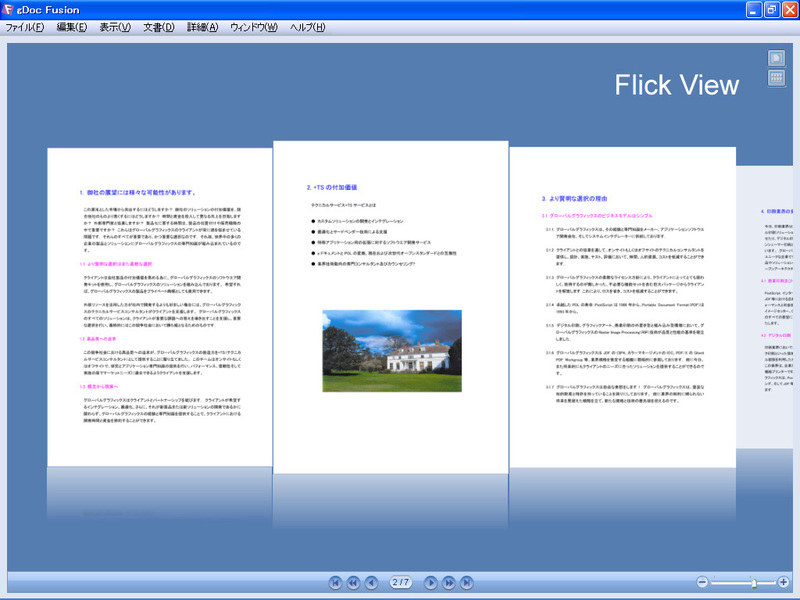
Task: Jump to the first page
Action: click(x=335, y=583)
